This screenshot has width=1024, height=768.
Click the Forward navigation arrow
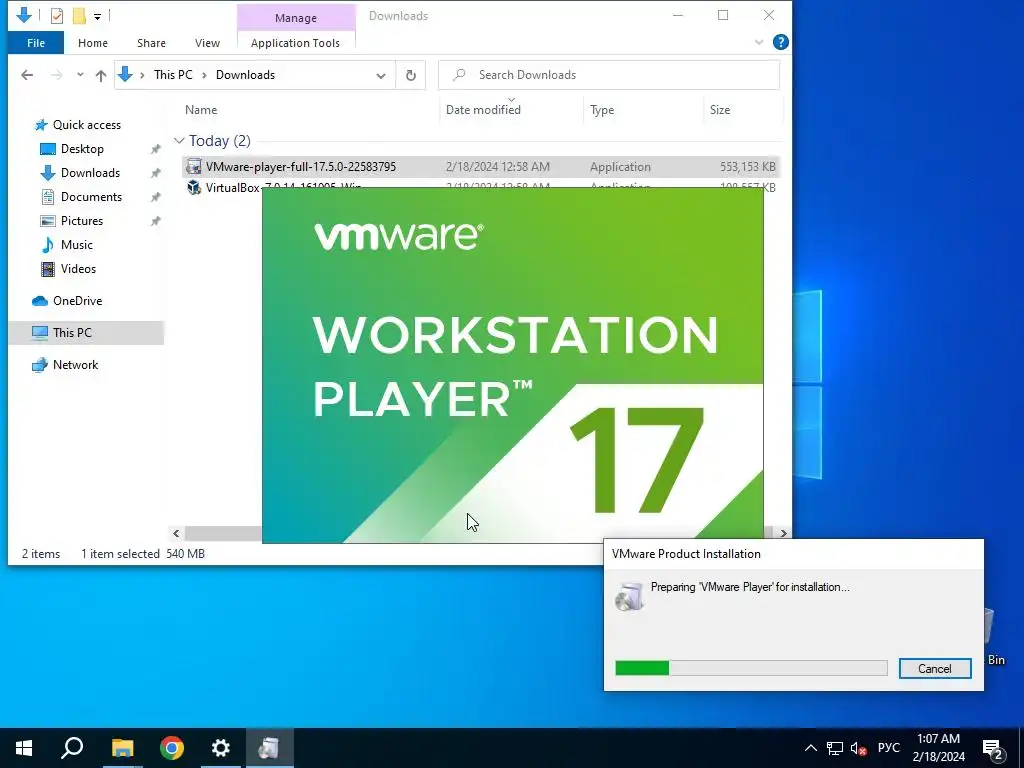(57, 75)
